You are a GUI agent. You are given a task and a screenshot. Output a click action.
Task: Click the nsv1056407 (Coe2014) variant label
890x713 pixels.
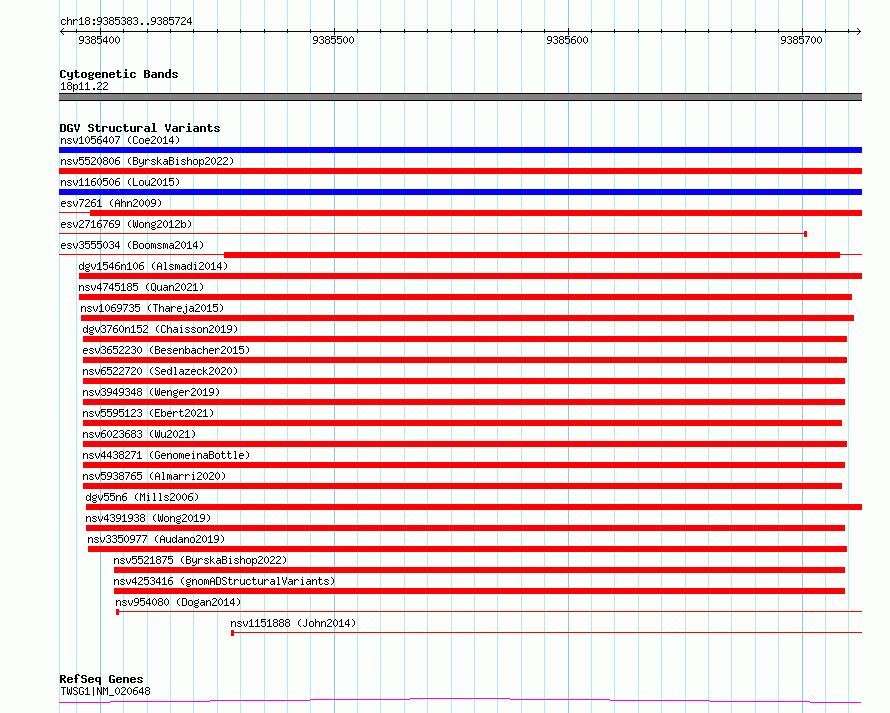coord(120,140)
